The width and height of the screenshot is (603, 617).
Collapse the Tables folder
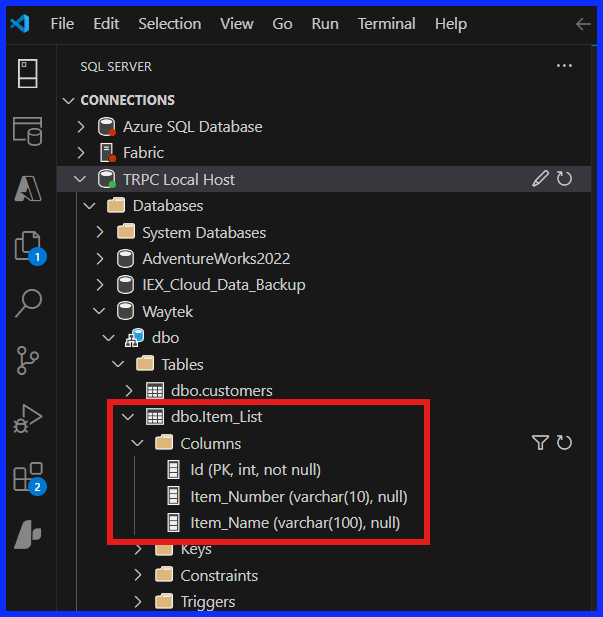click(x=118, y=364)
